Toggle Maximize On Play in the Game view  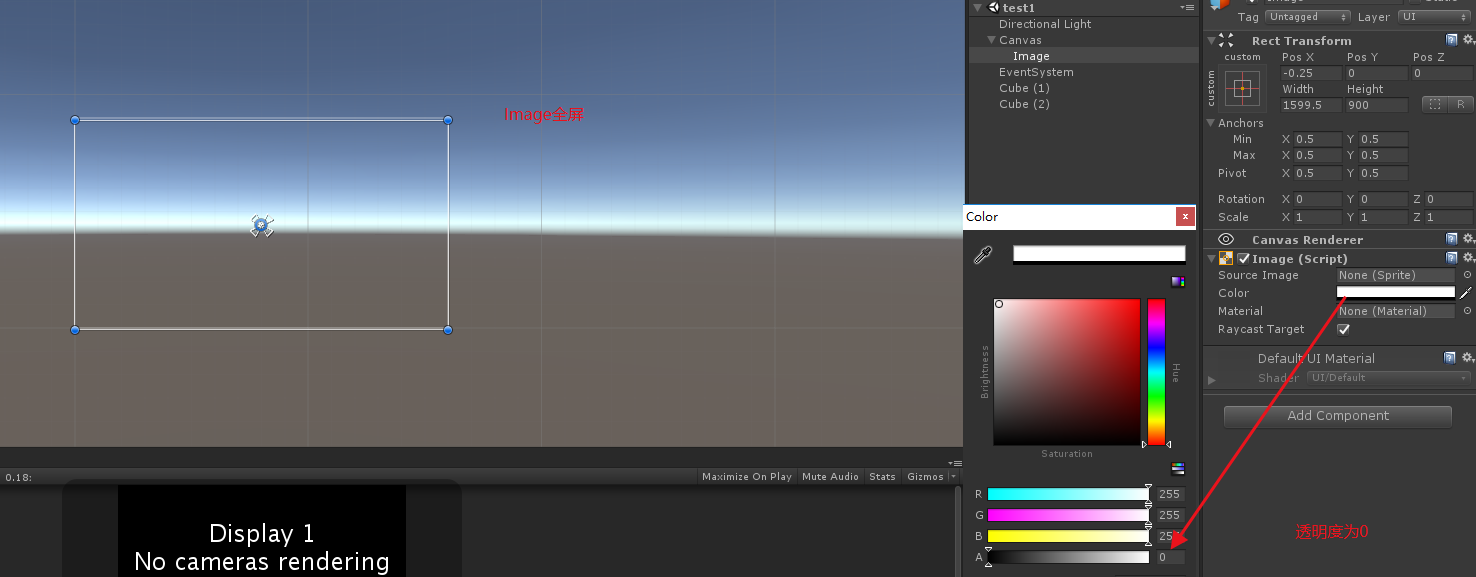pyautogui.click(x=746, y=476)
